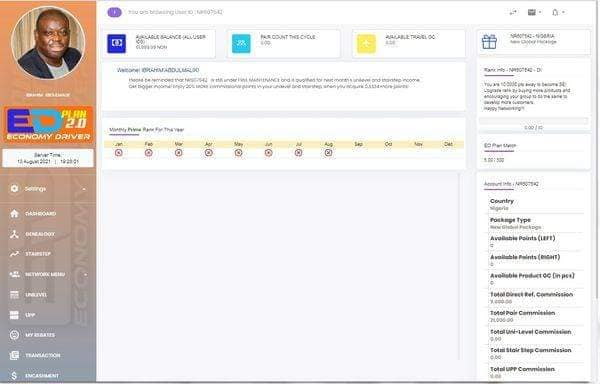Click Monthly Prime Rank For This Year heading
The image size is (600, 384).
tap(147, 130)
